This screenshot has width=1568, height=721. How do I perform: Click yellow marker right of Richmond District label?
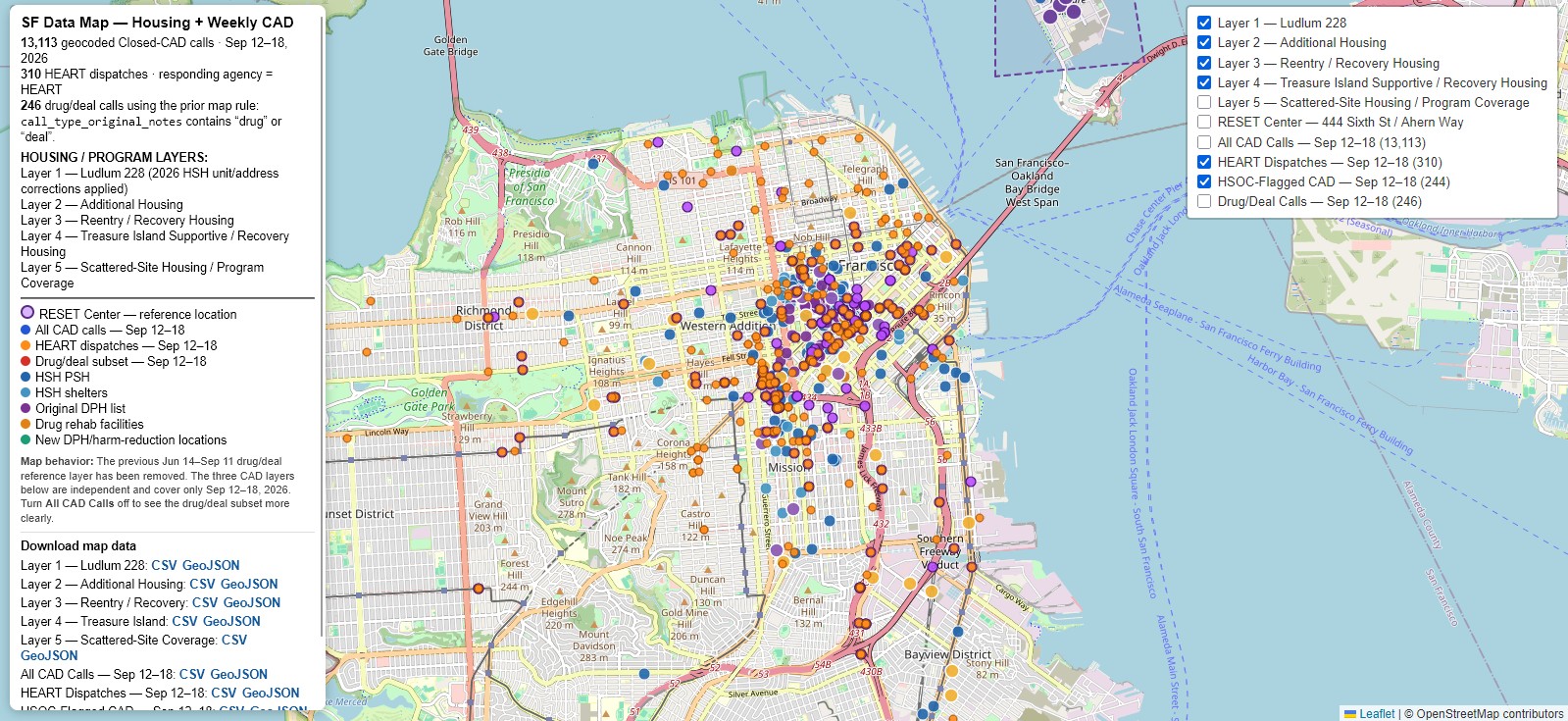(x=531, y=314)
